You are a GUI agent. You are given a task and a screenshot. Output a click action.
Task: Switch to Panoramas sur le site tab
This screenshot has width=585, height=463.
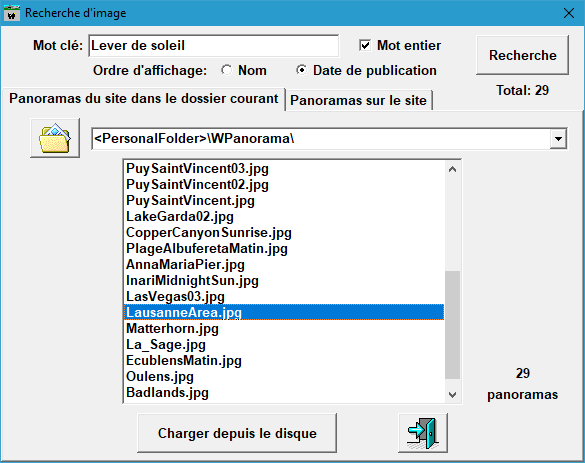tap(359, 100)
